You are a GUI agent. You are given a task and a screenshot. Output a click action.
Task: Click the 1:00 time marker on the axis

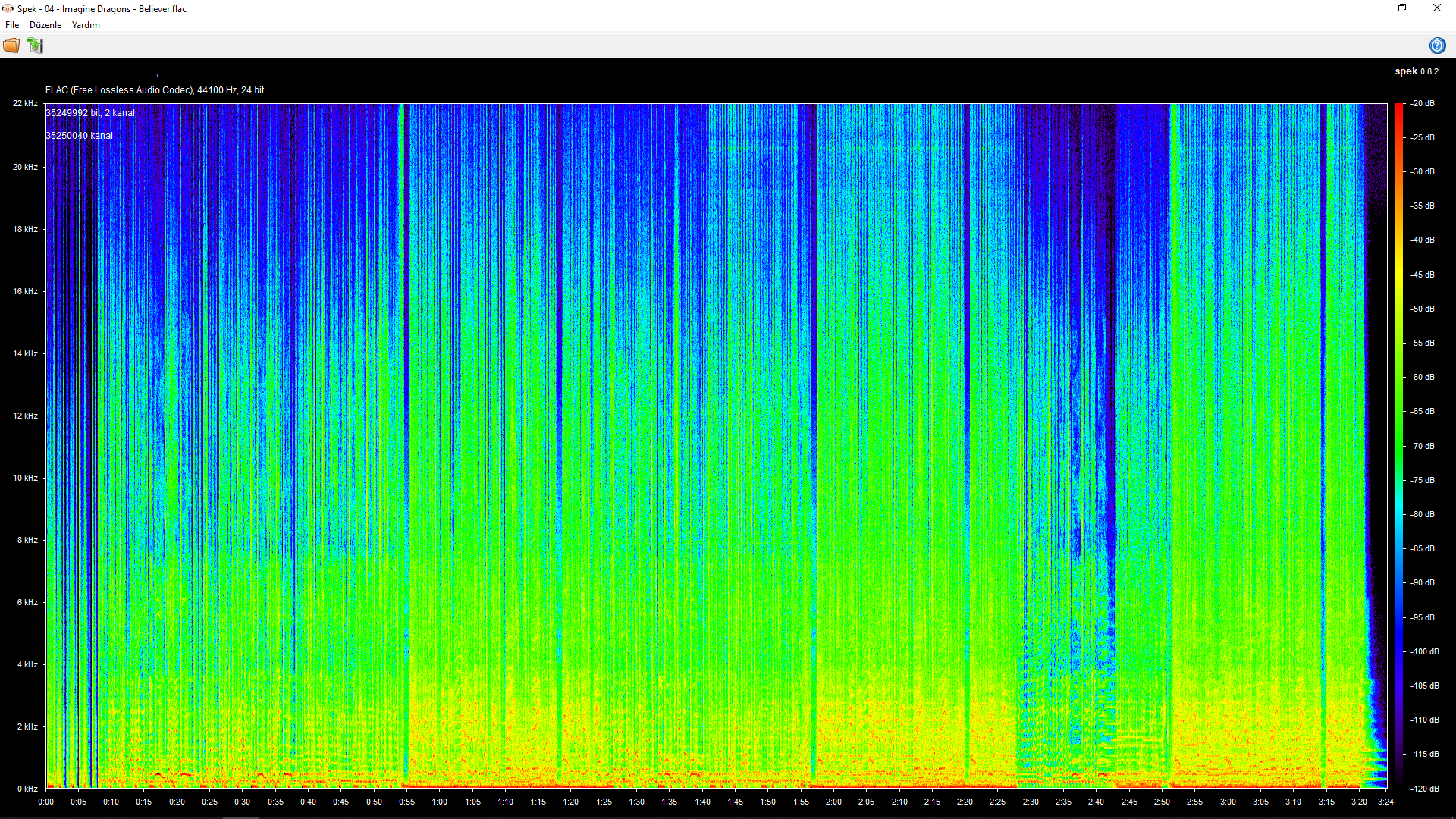click(x=440, y=802)
